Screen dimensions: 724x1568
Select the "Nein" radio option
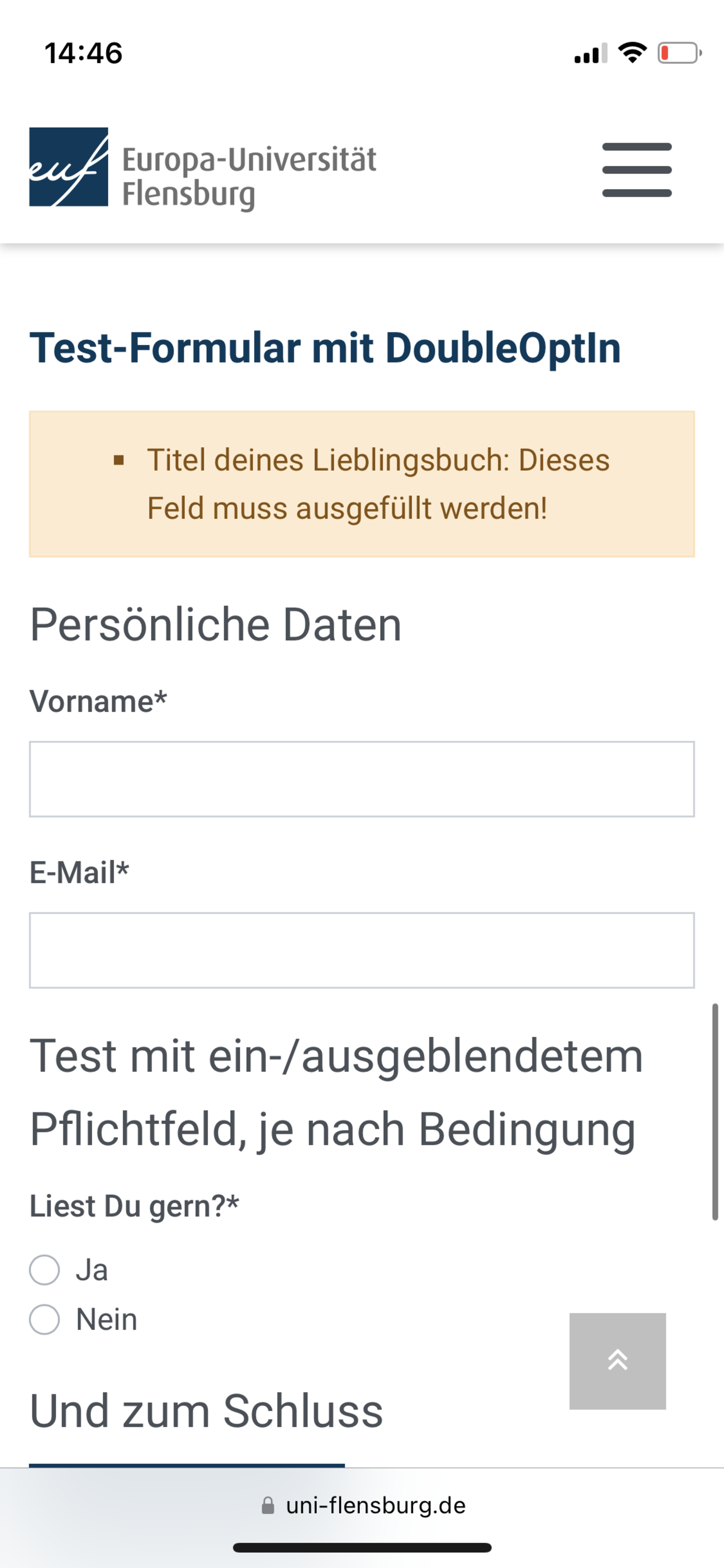pos(45,1319)
